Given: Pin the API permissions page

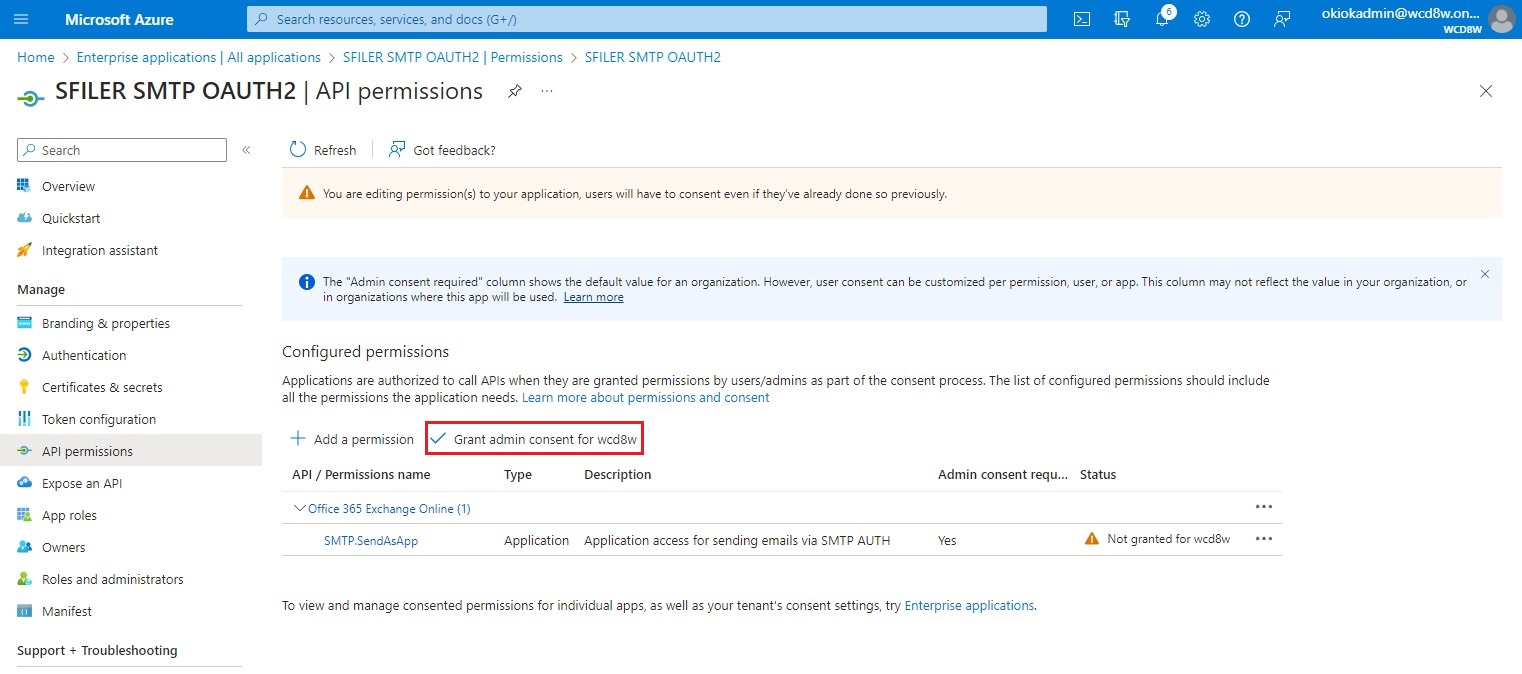Looking at the screenshot, I should pos(514,91).
